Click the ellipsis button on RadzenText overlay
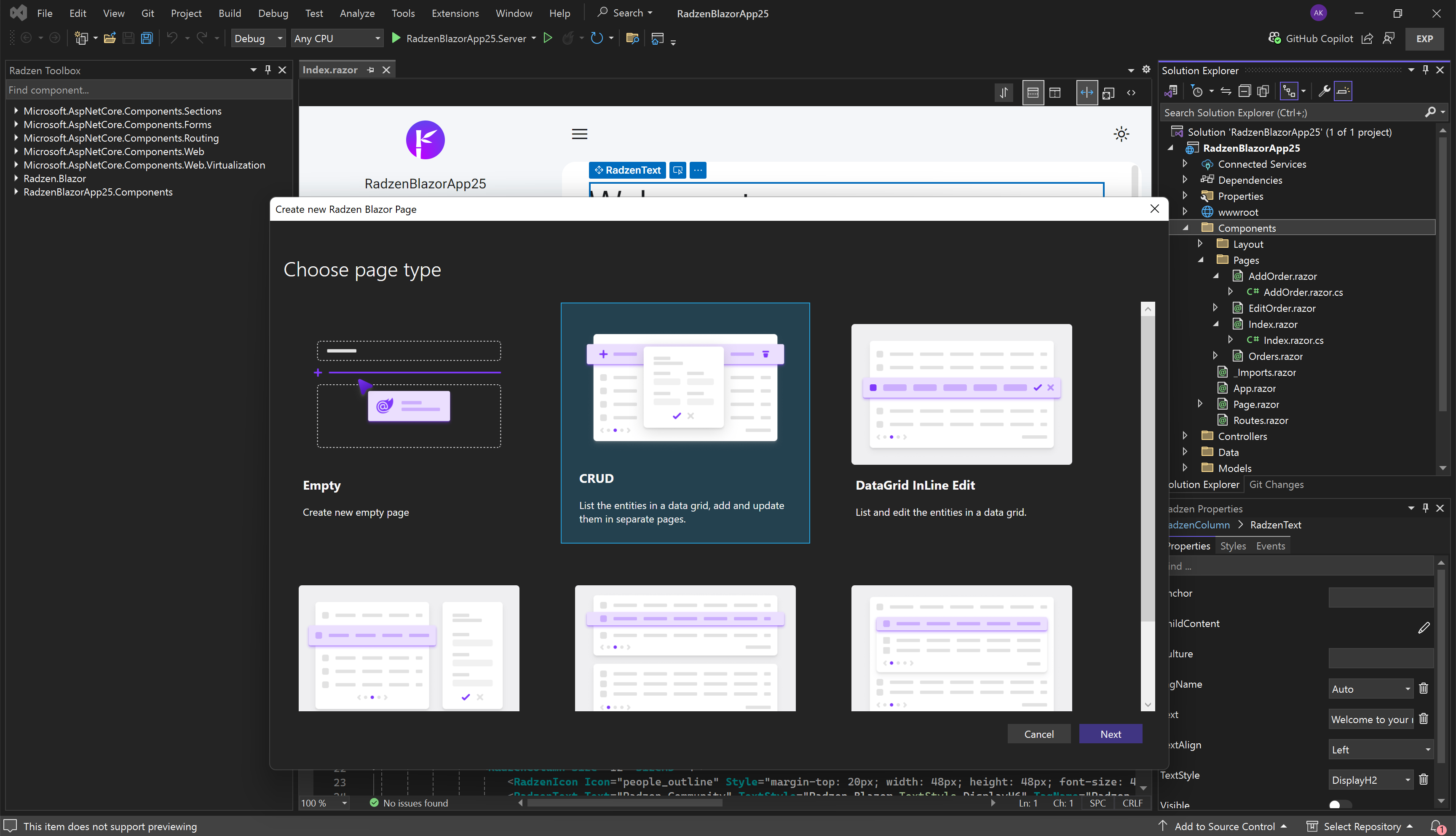 point(698,170)
